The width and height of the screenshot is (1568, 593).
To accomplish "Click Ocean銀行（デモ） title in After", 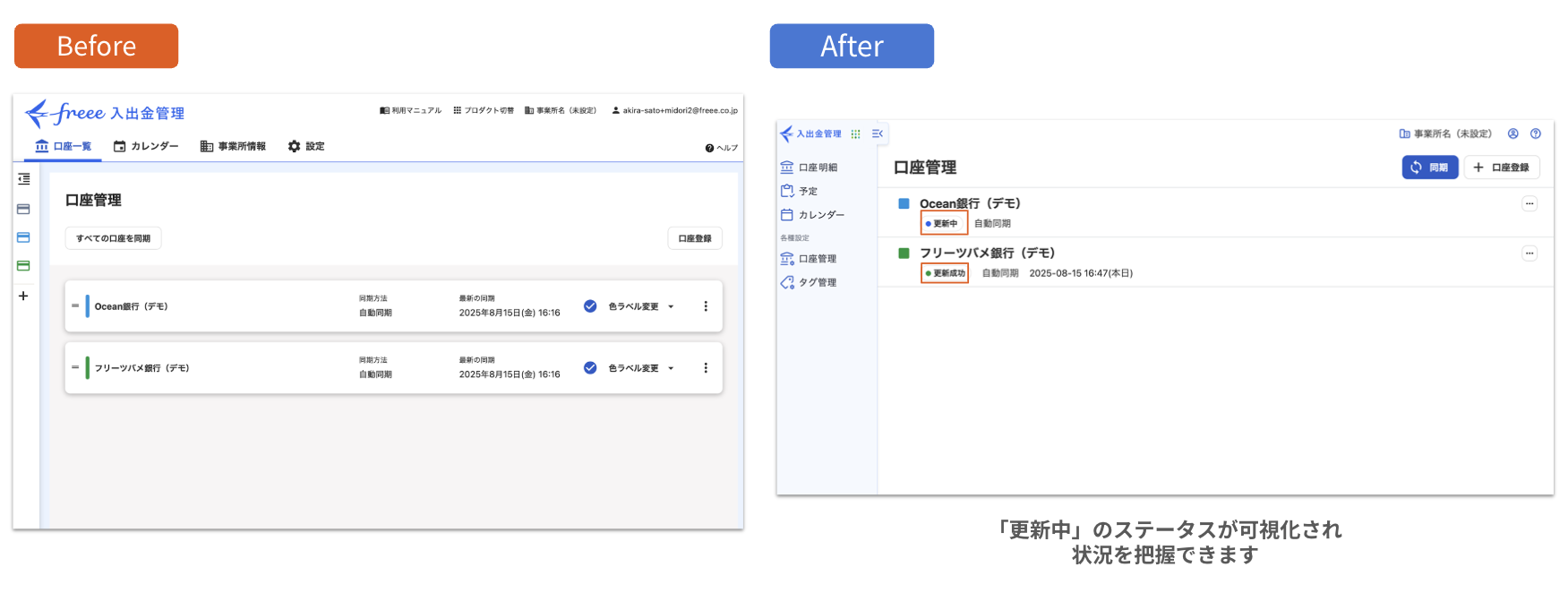I will coord(970,203).
